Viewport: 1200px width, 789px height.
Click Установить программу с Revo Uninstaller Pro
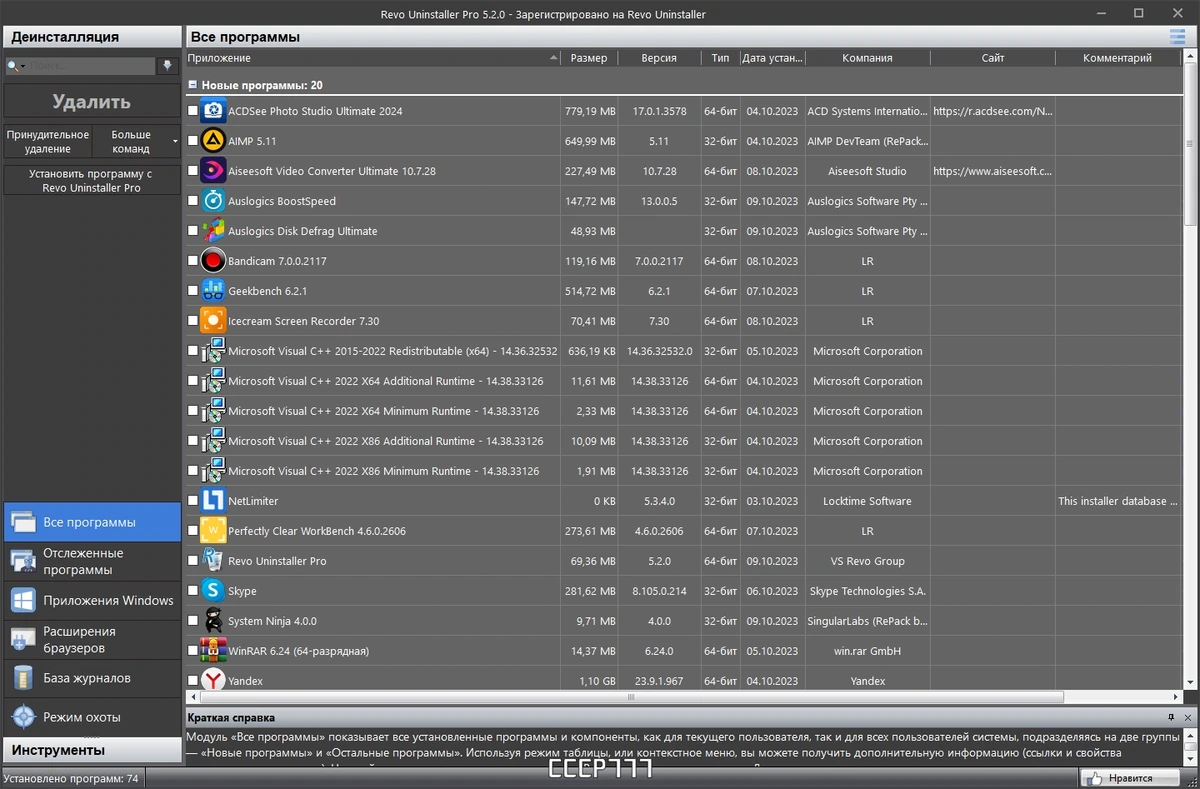pyautogui.click(x=92, y=181)
